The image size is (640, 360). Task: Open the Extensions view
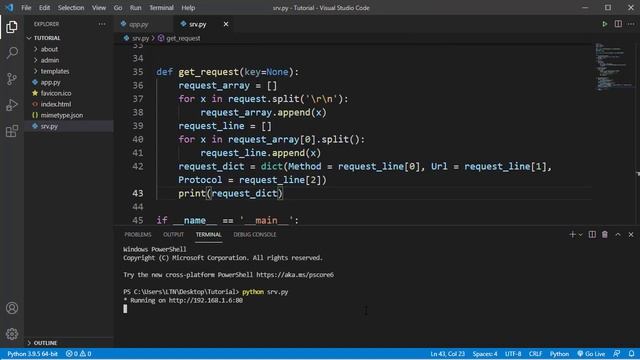tap(12, 131)
